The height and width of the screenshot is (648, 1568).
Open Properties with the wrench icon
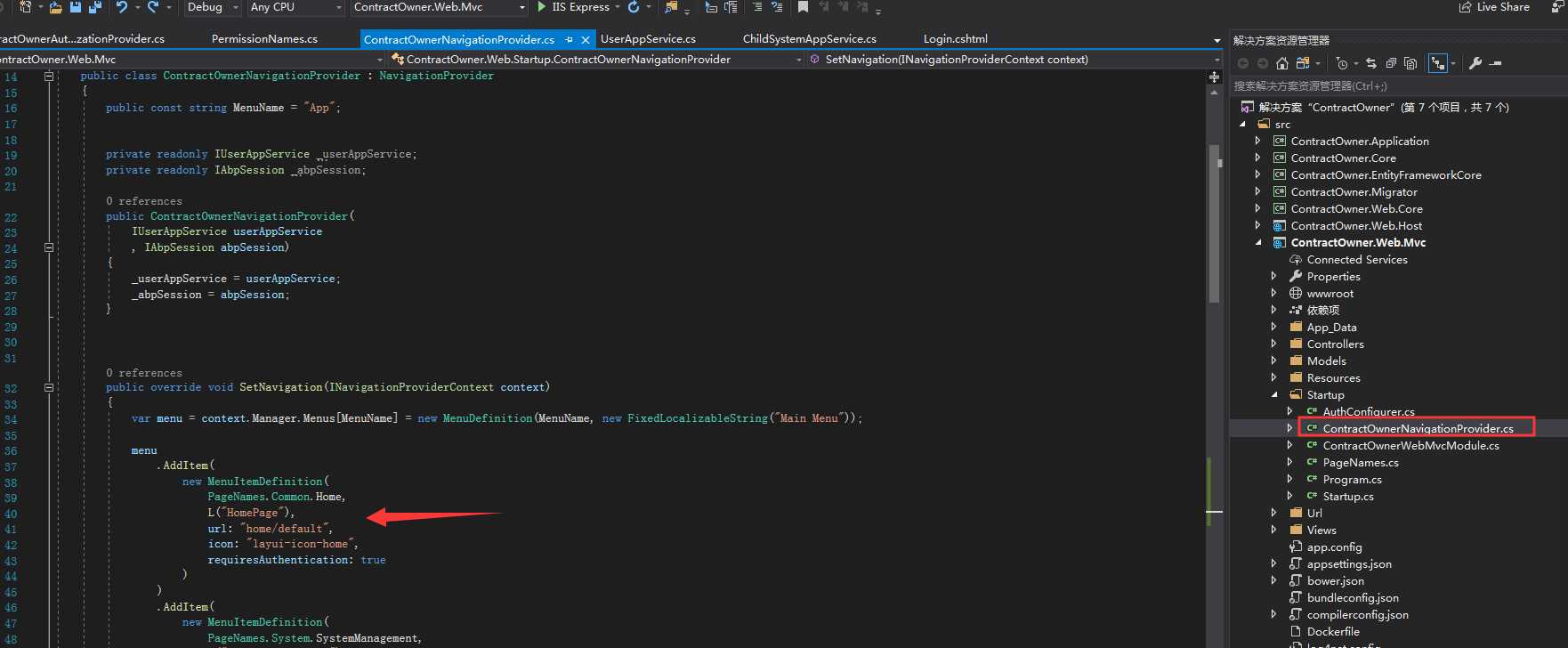1475,63
